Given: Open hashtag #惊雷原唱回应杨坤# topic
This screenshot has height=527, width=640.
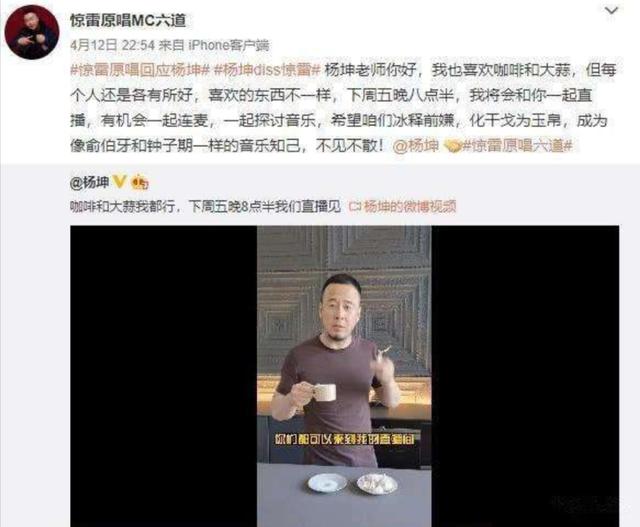Looking at the screenshot, I should (140, 70).
